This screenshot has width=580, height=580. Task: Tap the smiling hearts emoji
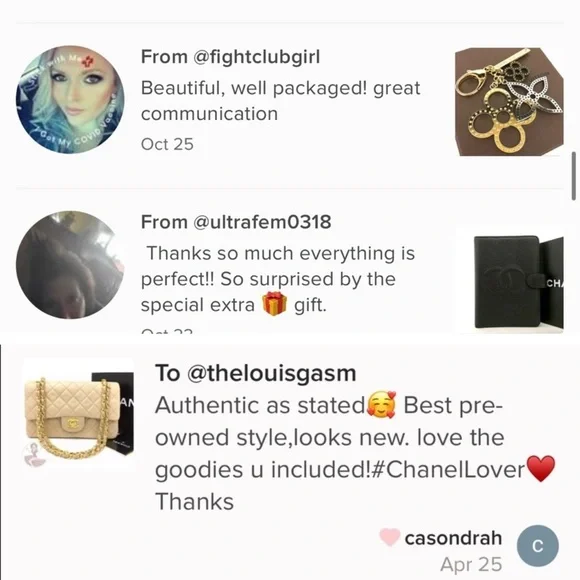click(x=381, y=405)
